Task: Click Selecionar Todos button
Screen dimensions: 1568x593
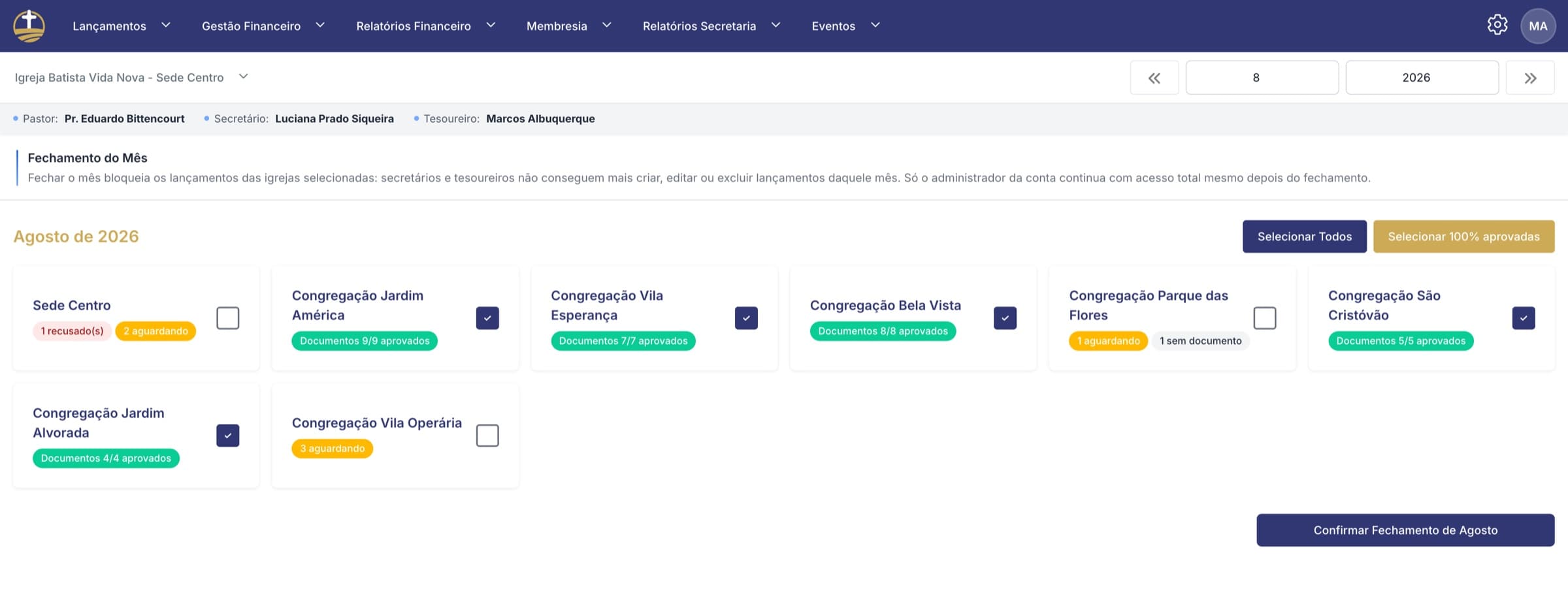Action: (1305, 236)
